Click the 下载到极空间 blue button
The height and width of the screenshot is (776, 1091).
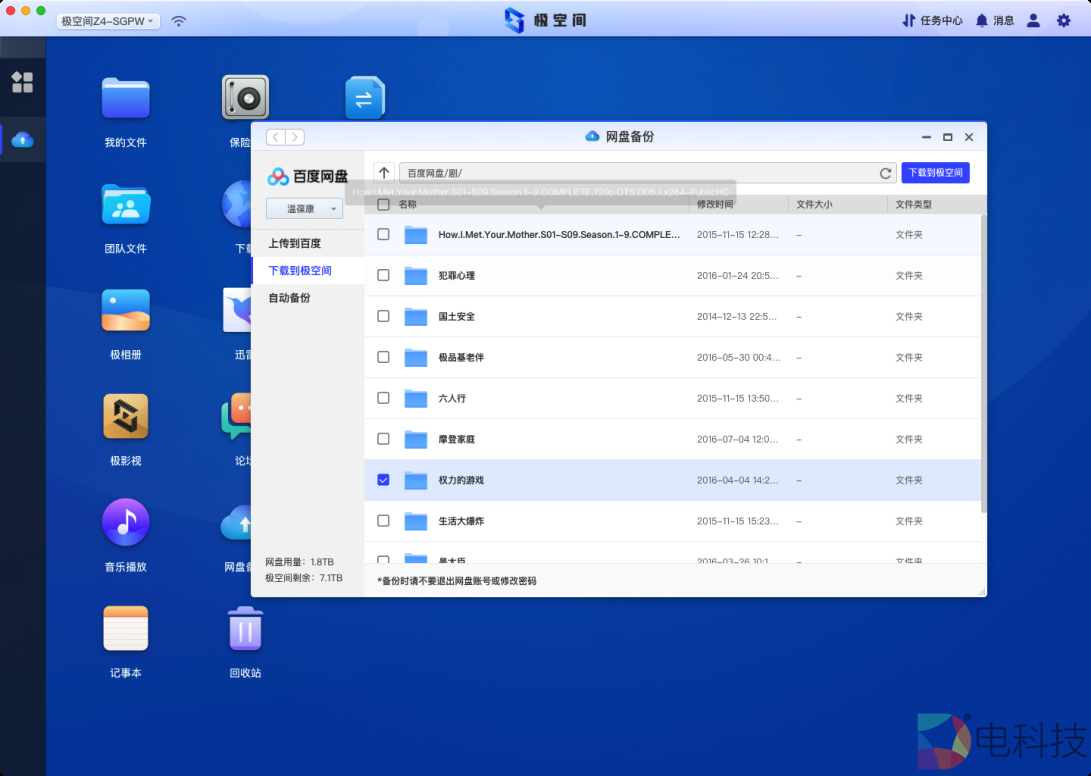[x=935, y=172]
